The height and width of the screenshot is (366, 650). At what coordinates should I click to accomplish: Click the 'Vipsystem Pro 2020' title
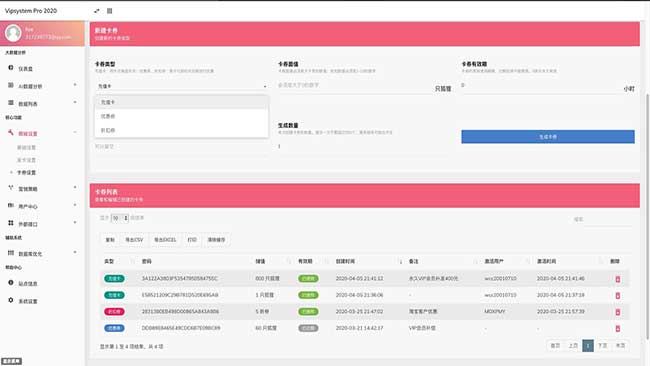[31, 11]
